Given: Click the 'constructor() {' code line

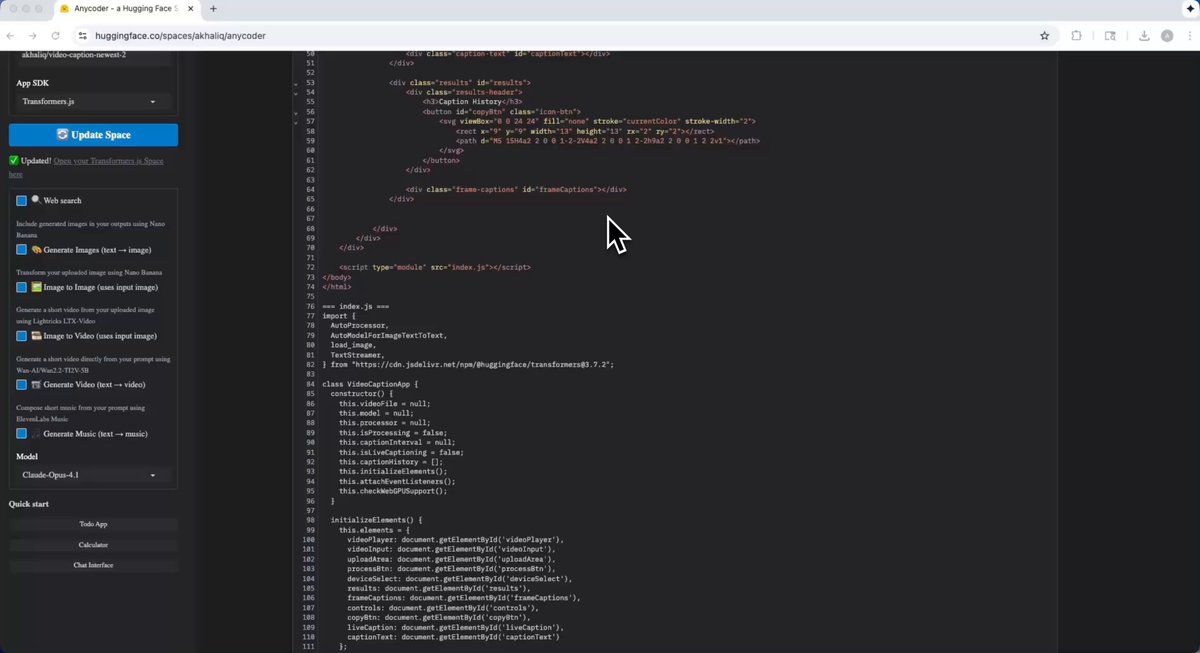Looking at the screenshot, I should pyautogui.click(x=361, y=394).
